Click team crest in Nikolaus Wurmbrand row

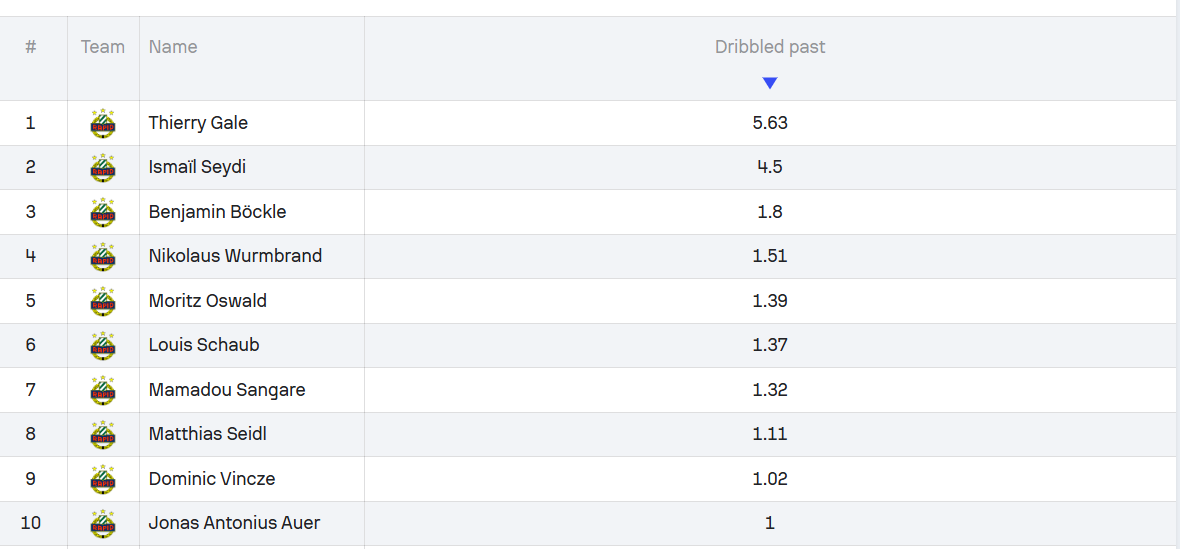point(103,256)
